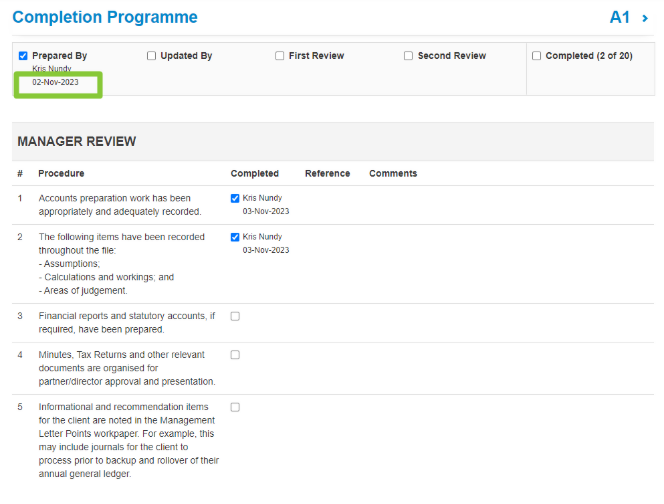
Task: Tick completed checkbox for procedure 5
Action: (x=235, y=407)
